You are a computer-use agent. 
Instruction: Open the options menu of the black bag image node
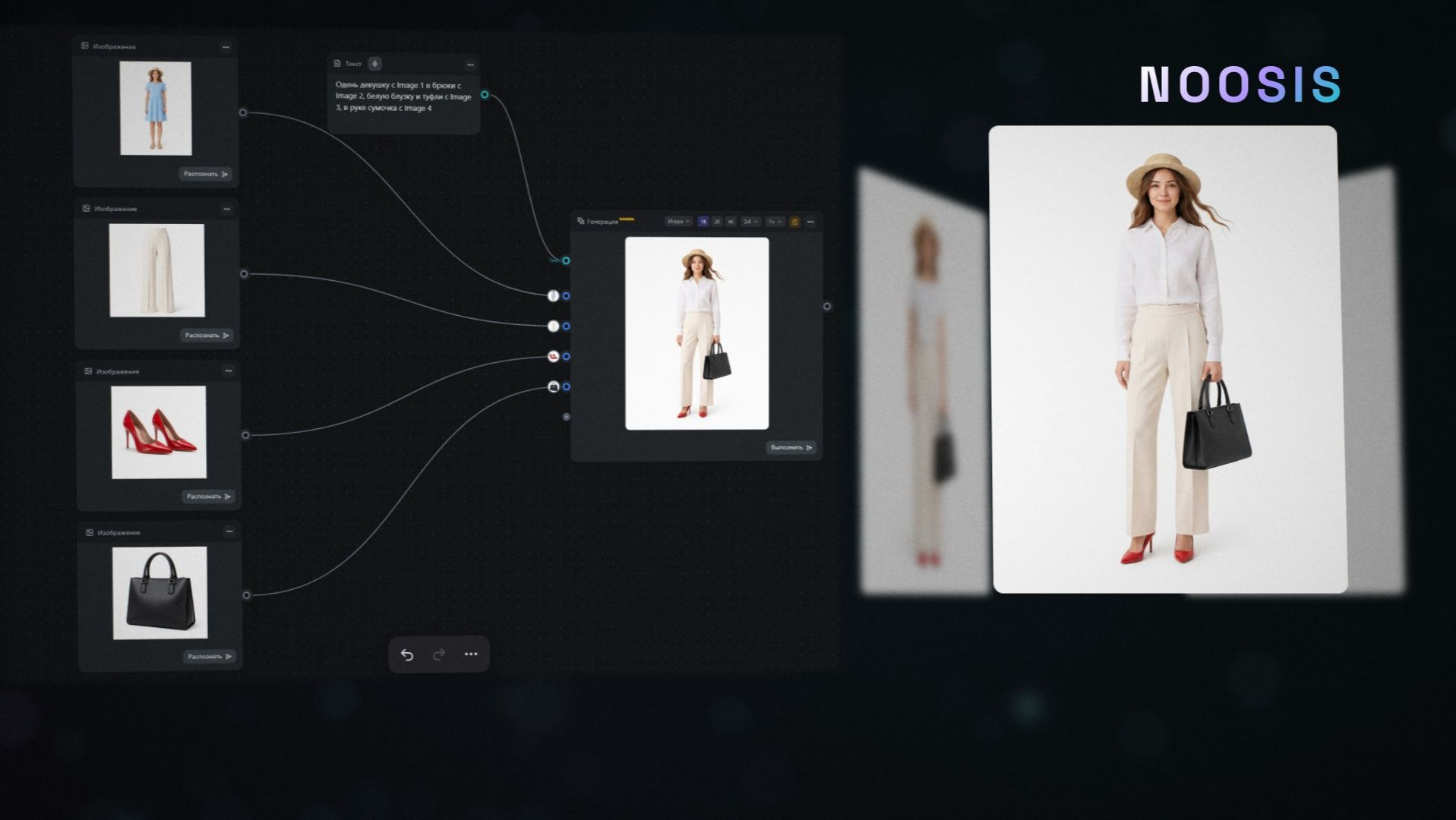pos(229,531)
